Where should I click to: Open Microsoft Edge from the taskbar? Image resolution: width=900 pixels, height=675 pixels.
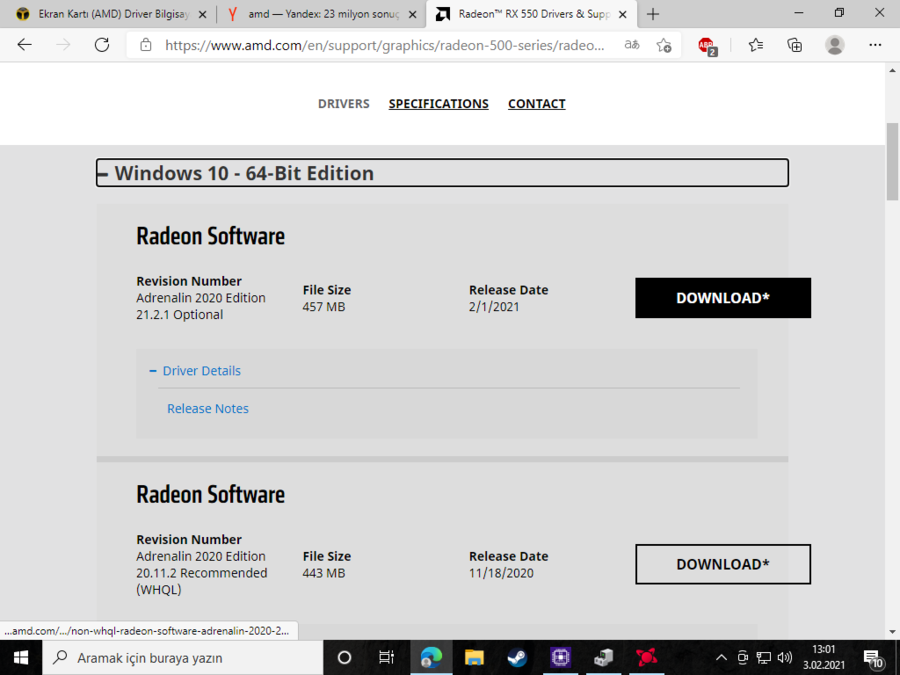[x=431, y=658]
